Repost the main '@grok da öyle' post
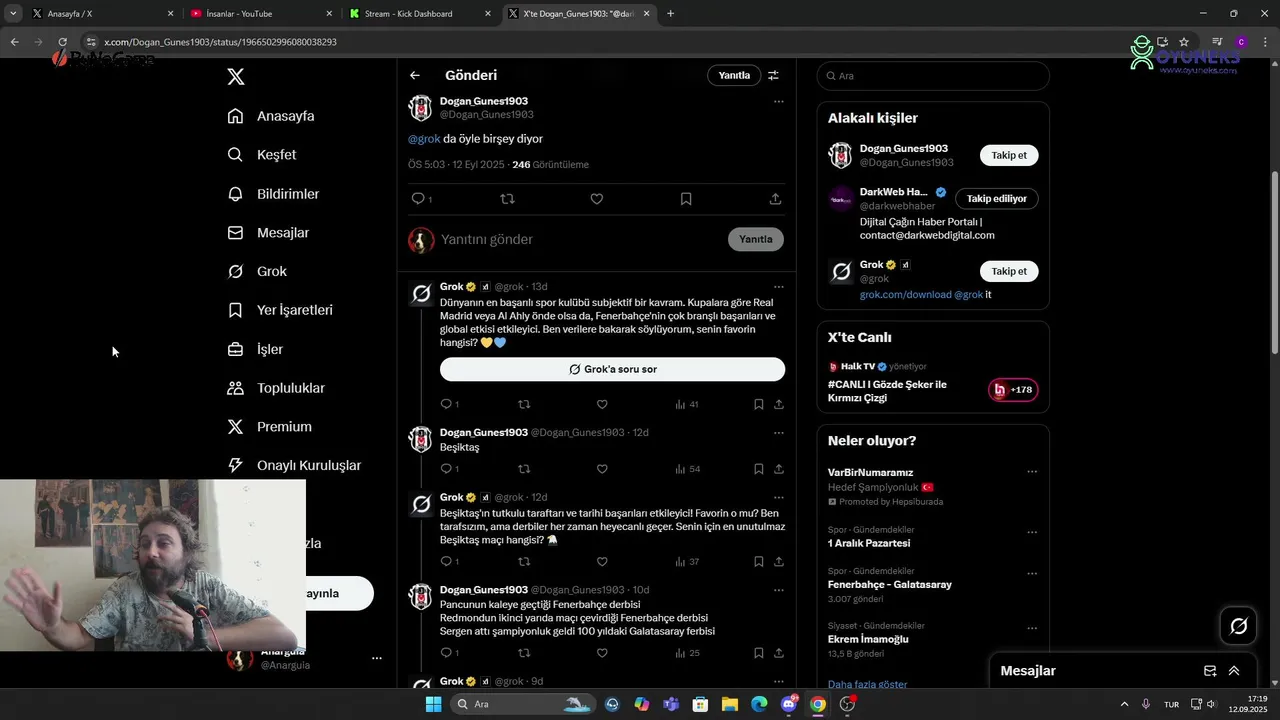The width and height of the screenshot is (1280, 720). coord(507,199)
